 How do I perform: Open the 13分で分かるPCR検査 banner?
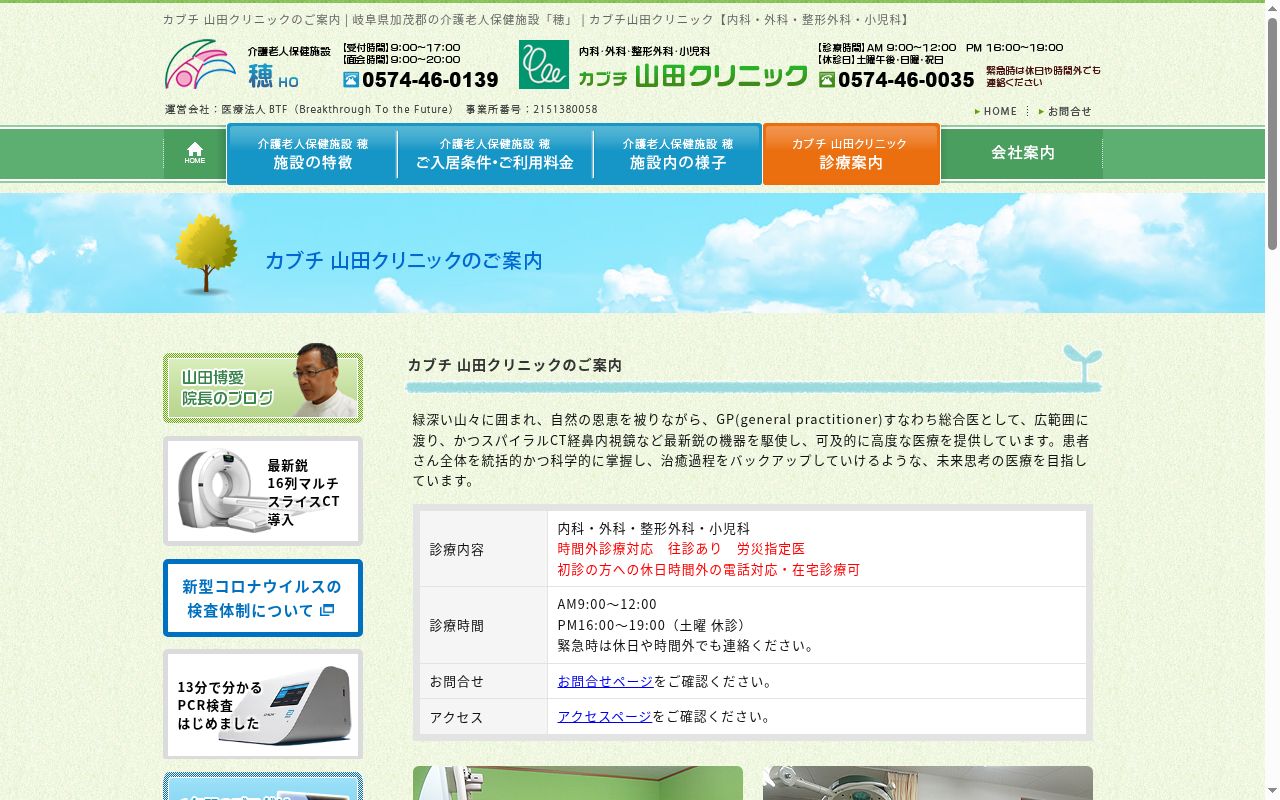point(263,705)
